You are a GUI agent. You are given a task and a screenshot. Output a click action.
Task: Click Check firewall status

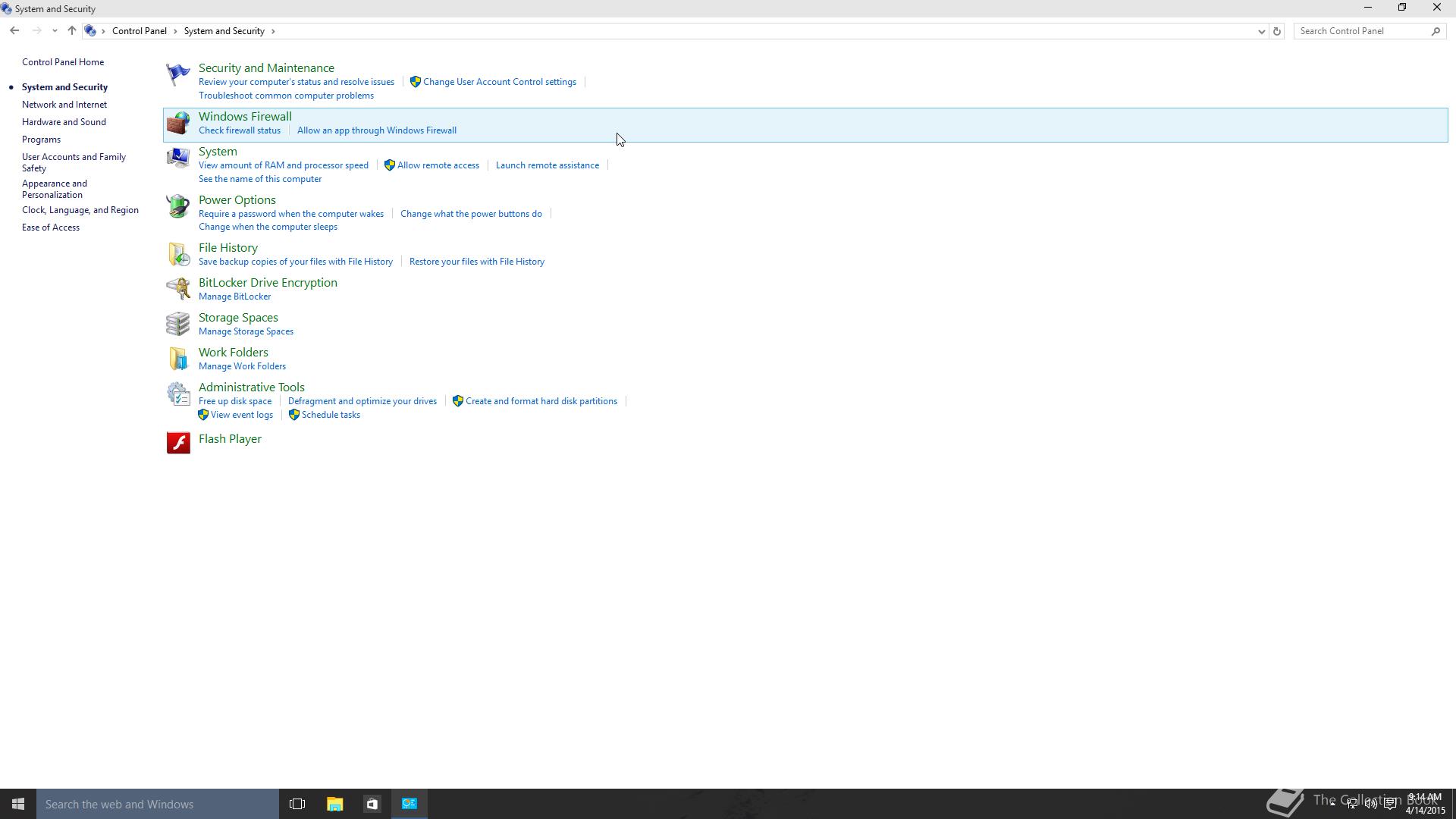240,130
